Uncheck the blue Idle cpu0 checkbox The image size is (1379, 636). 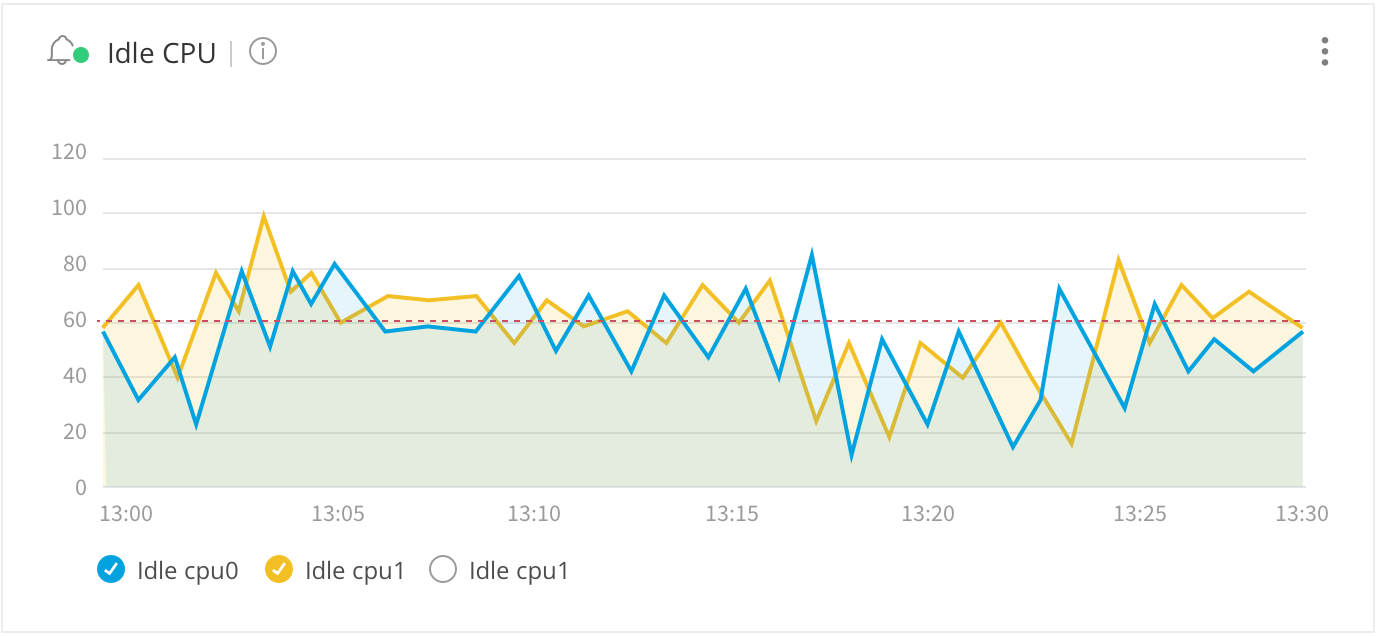[111, 570]
